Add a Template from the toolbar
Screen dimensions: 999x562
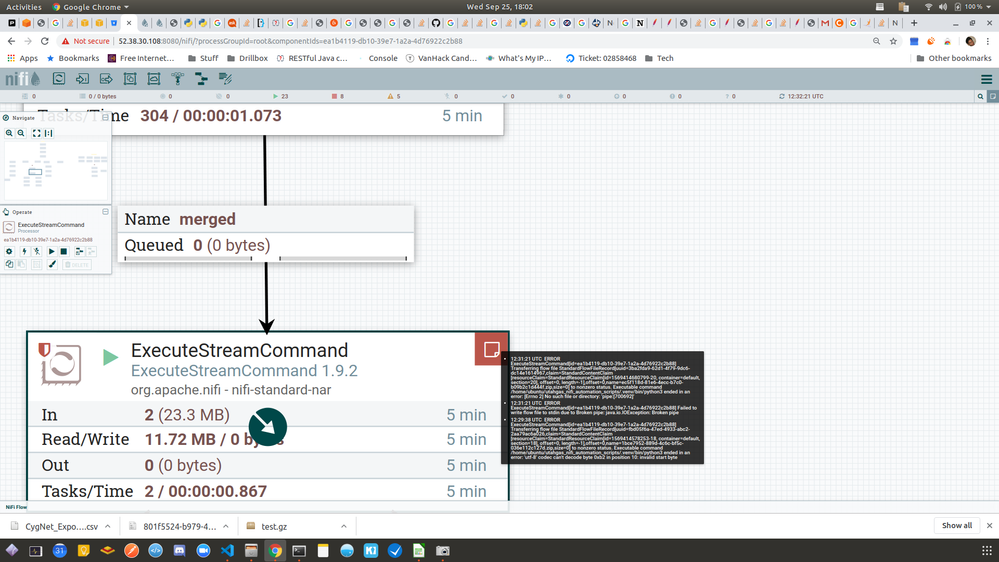201,78
